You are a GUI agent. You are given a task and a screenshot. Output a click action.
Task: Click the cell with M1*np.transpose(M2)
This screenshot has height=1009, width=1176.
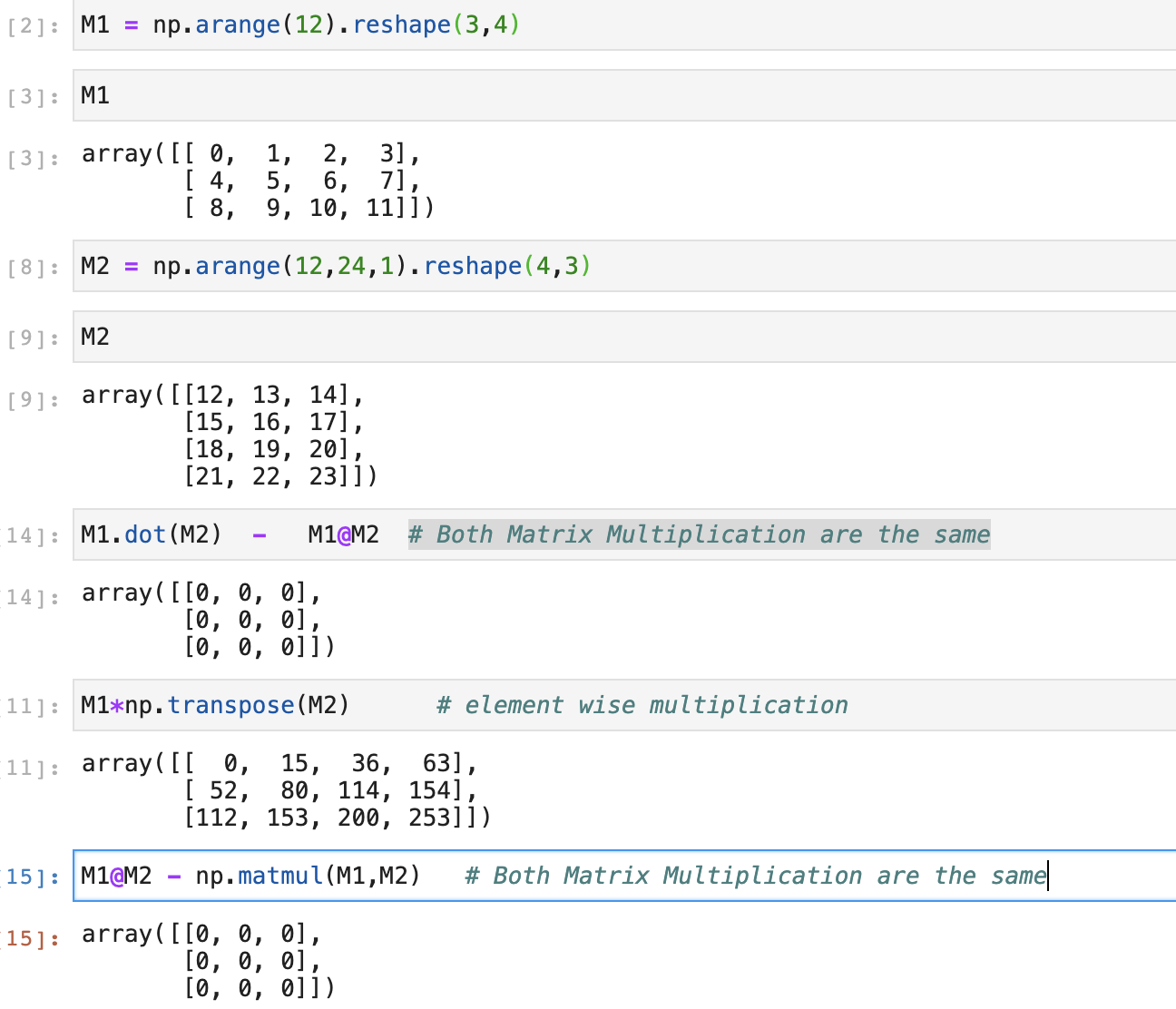(624, 705)
